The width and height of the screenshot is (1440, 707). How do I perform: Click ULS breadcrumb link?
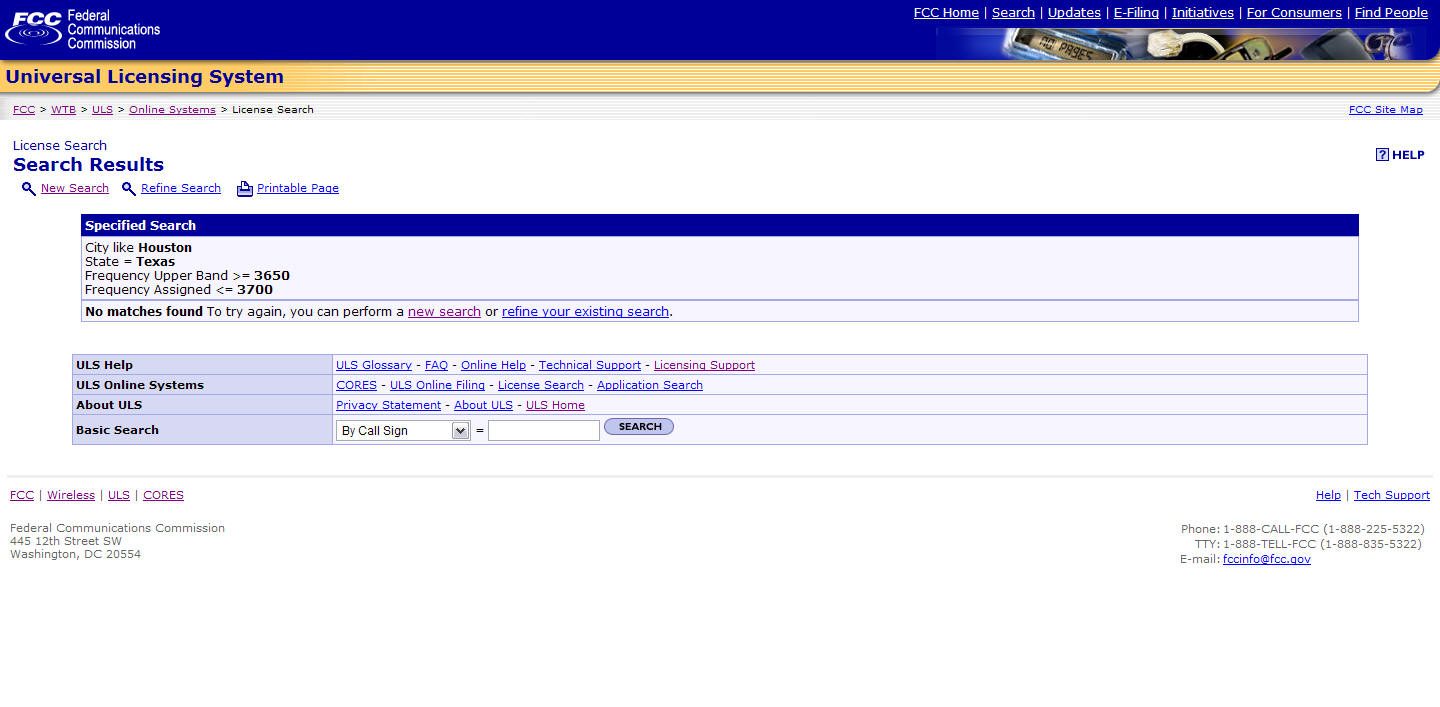tap(102, 110)
